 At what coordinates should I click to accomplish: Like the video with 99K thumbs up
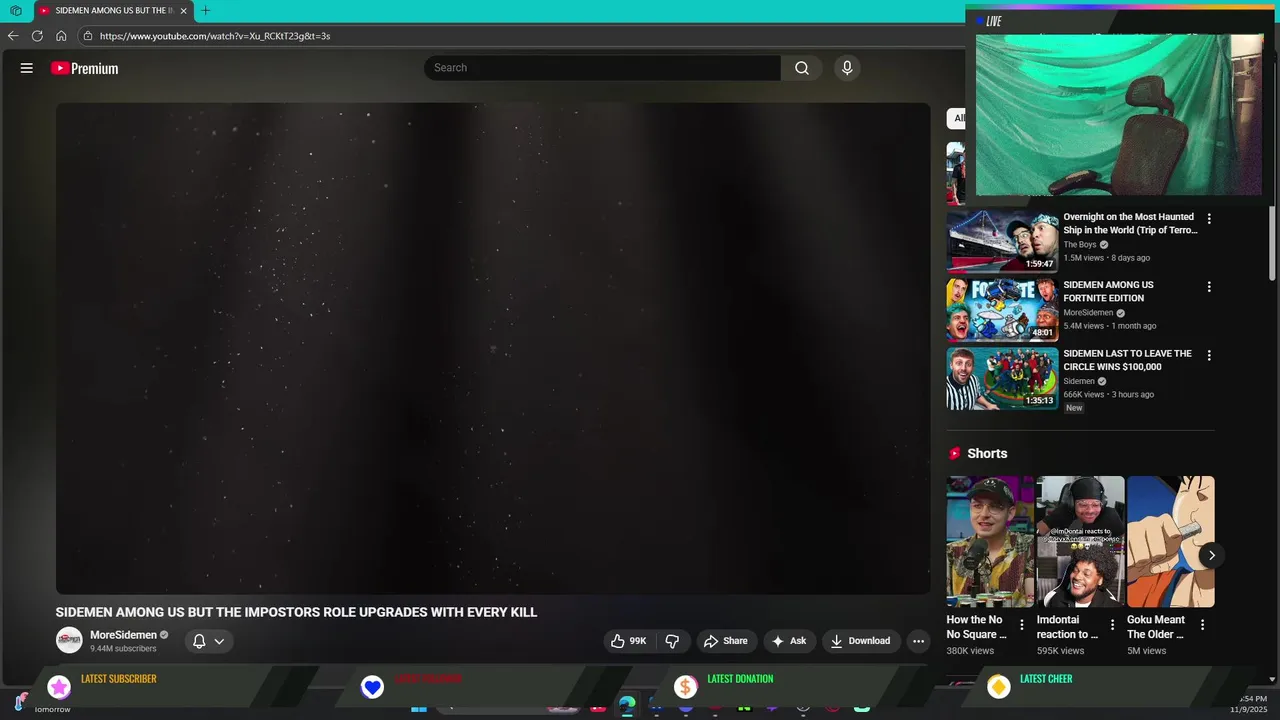(x=629, y=641)
